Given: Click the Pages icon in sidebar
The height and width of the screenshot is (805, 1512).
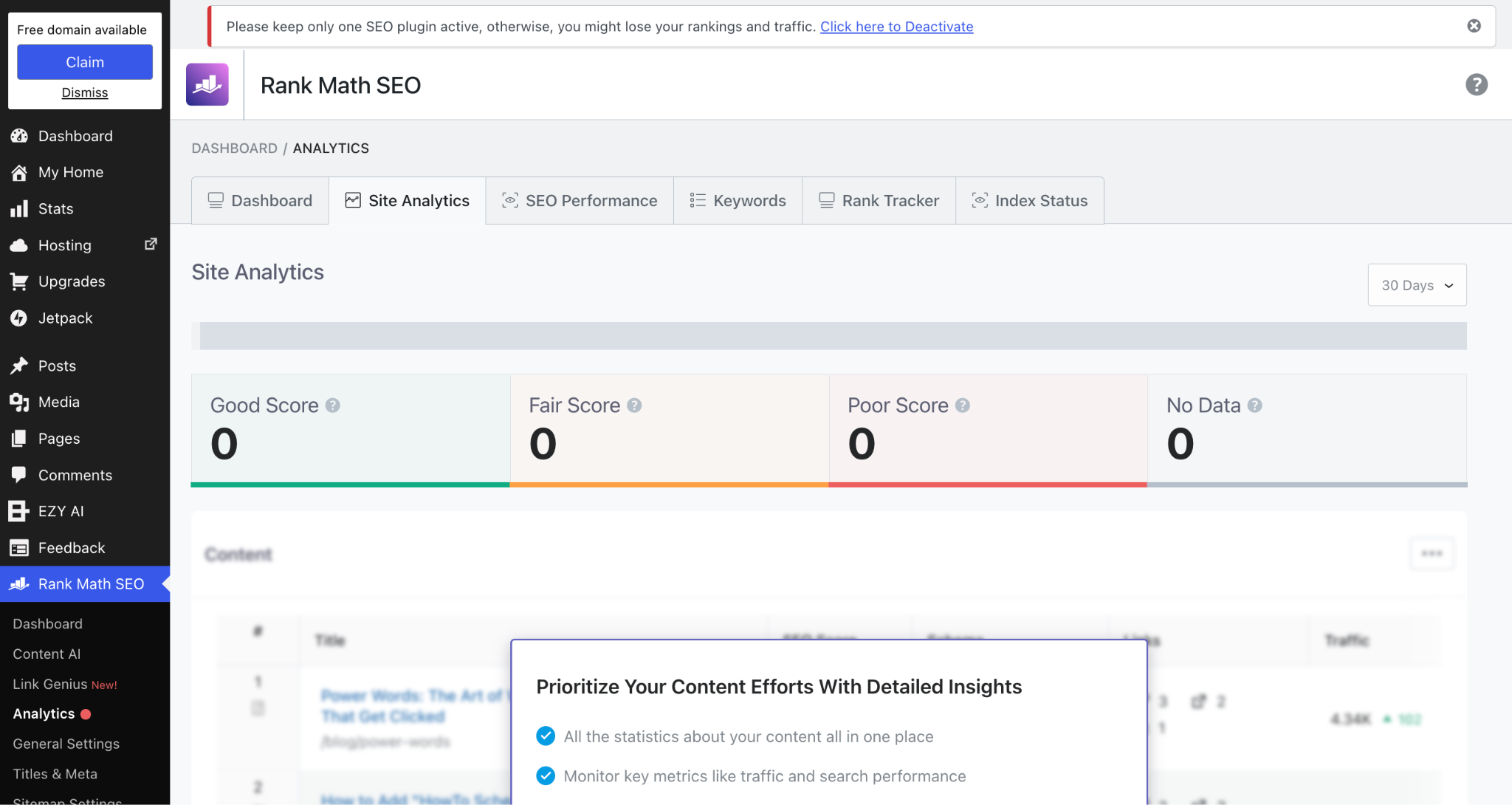Looking at the screenshot, I should 19,439.
